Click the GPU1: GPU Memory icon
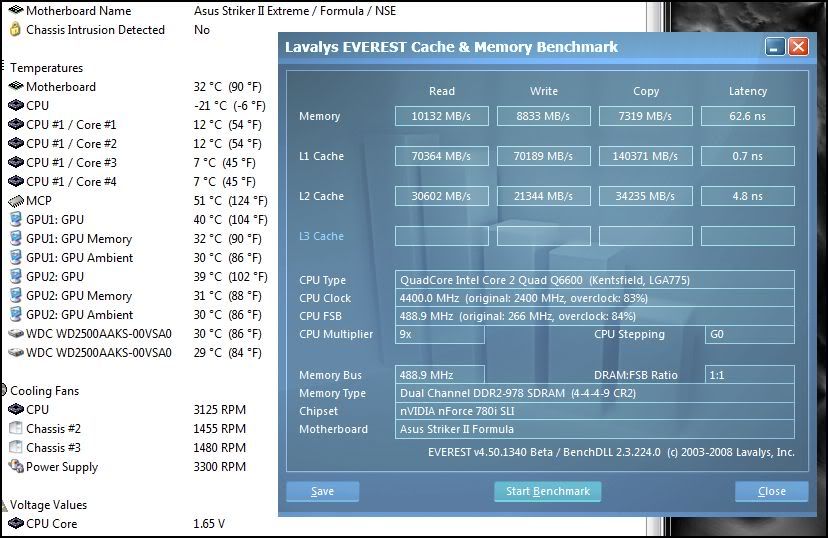Viewport: 828px width, 538px height. (16, 238)
